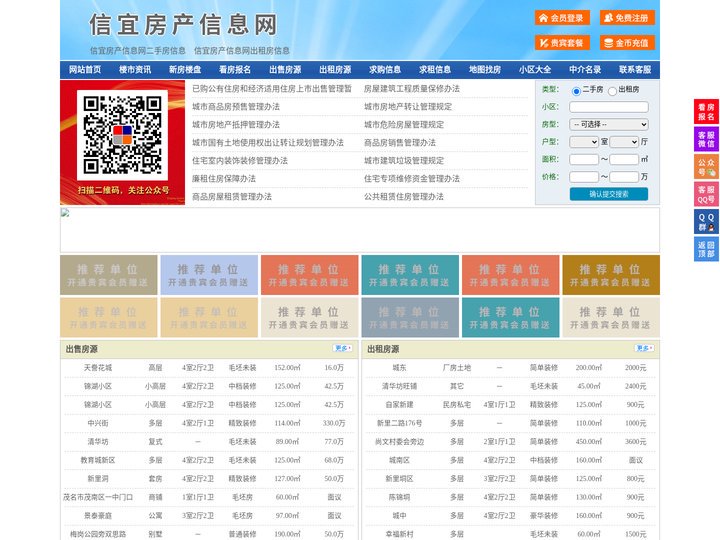The width and height of the screenshot is (720, 540).
Task: Select the 二手房 radio button
Action: (576, 91)
